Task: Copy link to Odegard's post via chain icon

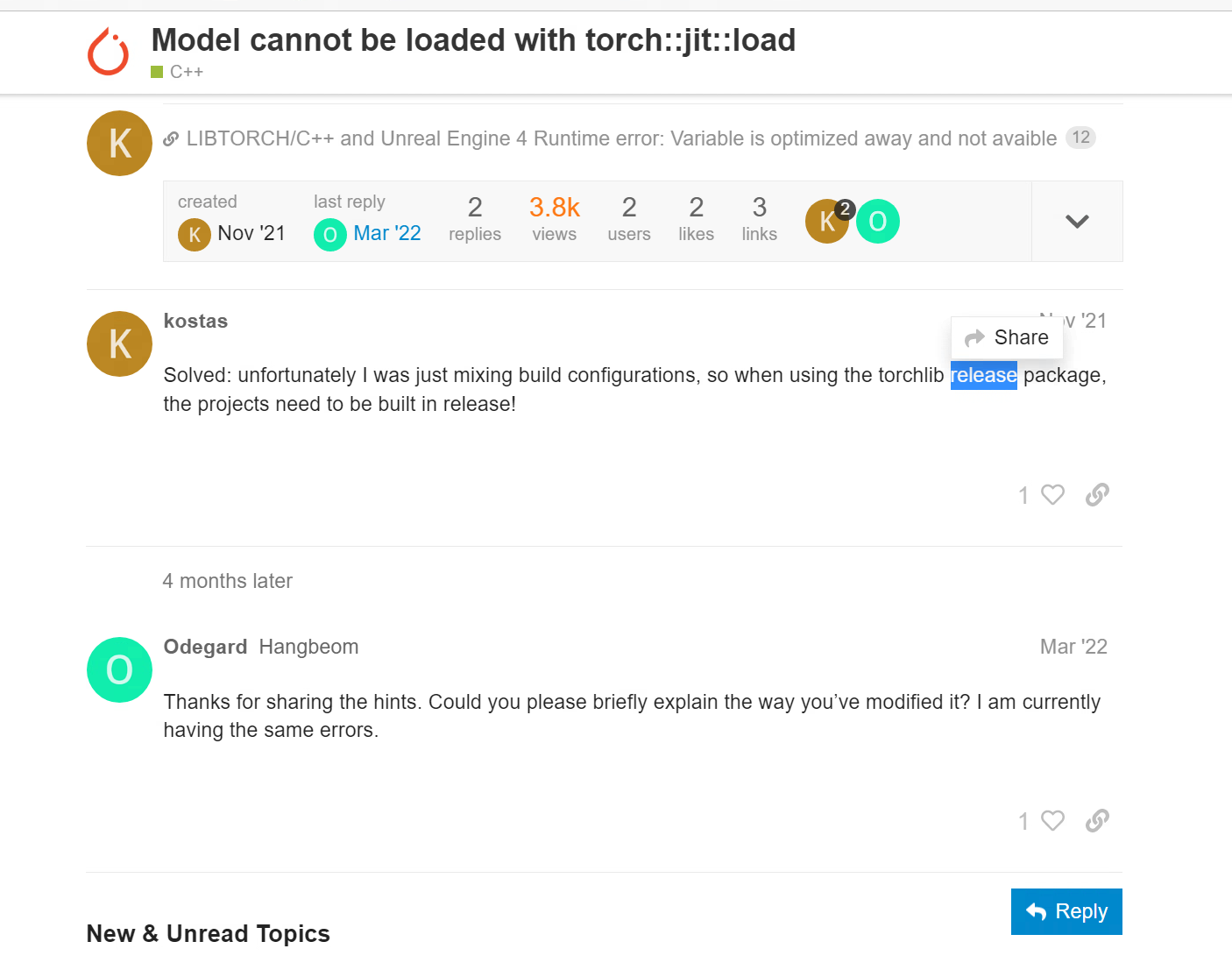Action: [x=1097, y=820]
